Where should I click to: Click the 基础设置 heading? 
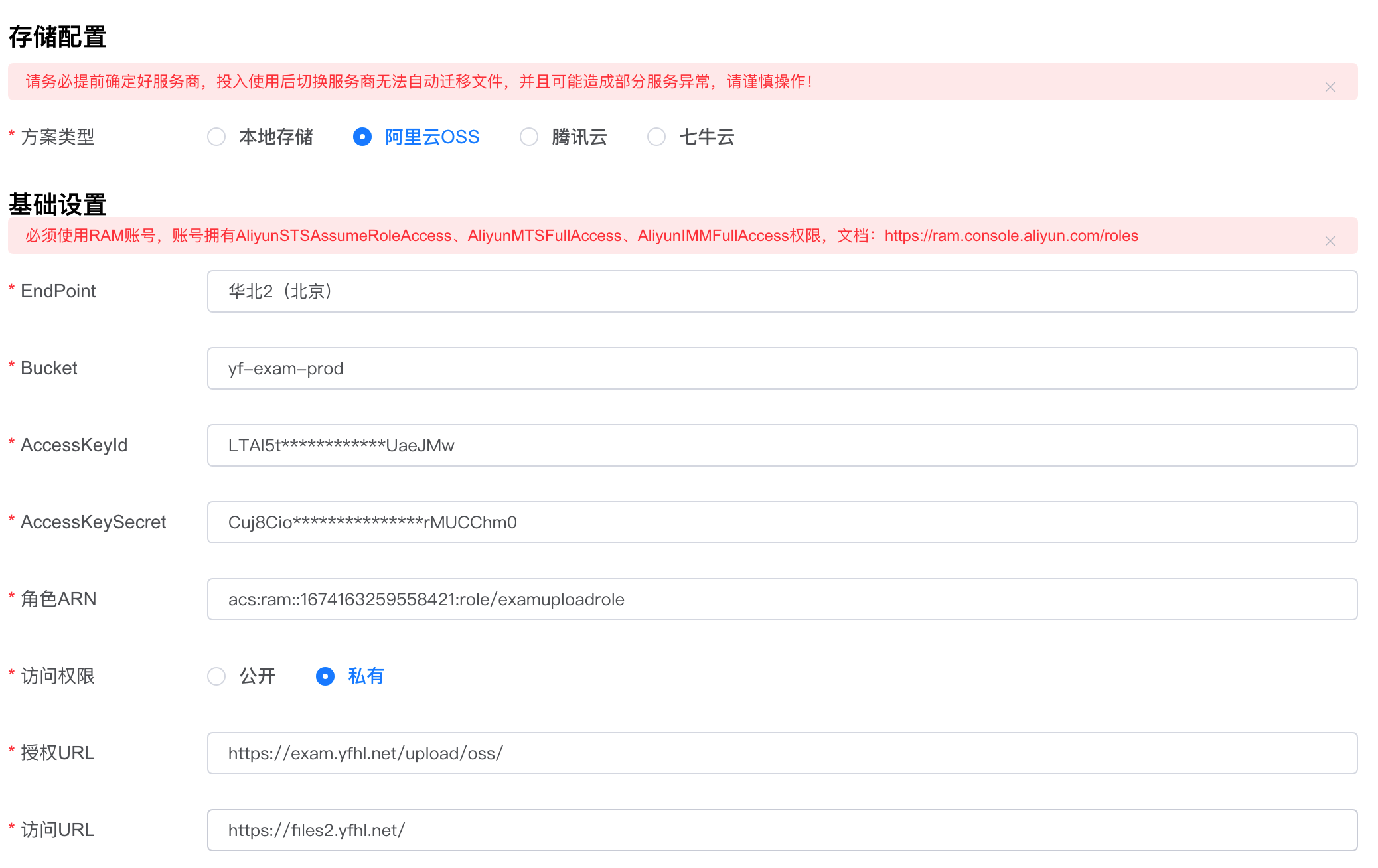pos(58,204)
